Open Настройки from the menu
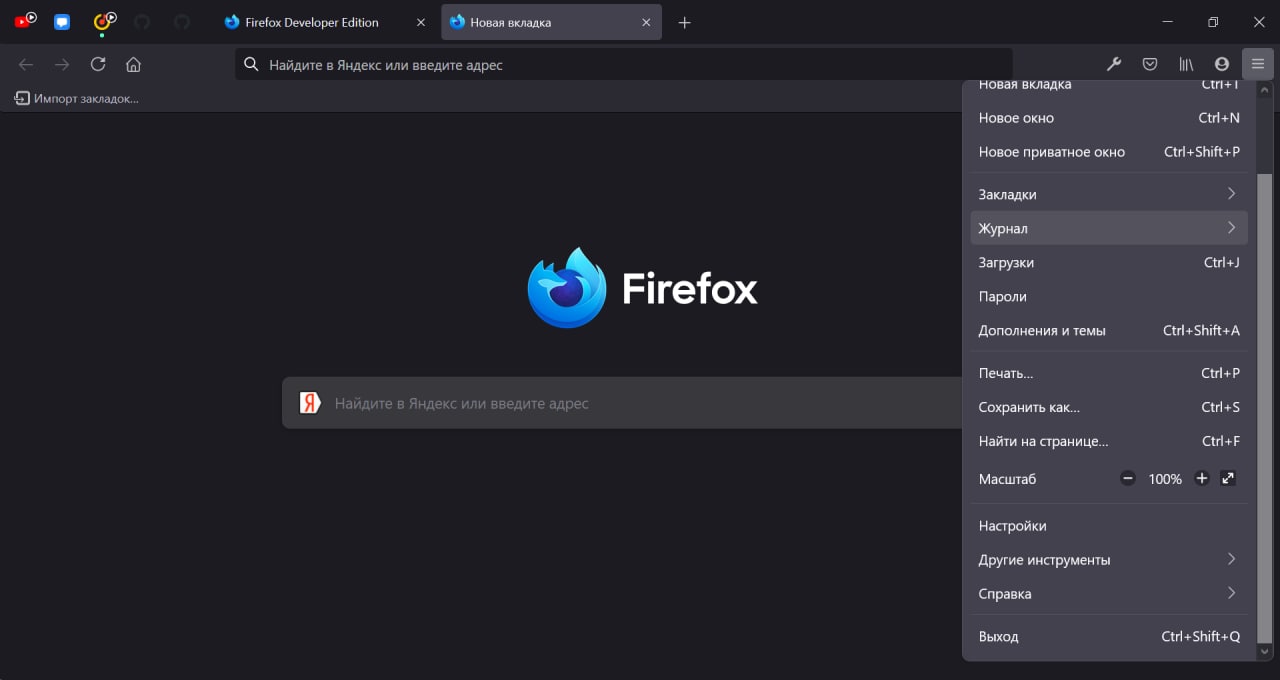This screenshot has width=1280, height=680. [1109, 526]
